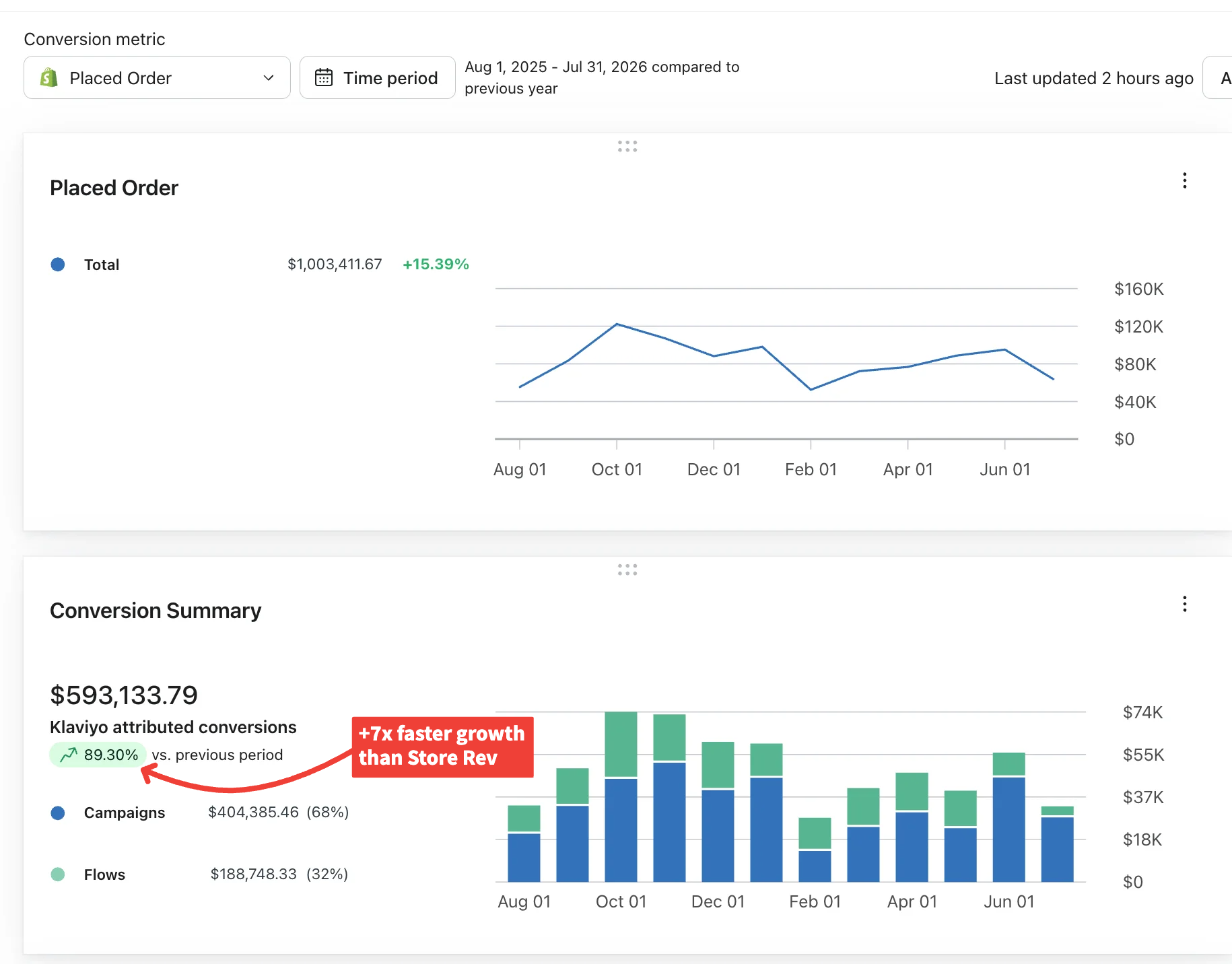This screenshot has height=964, width=1232.
Task: Expand the metric dropdown chevron arrow
Action: point(269,78)
